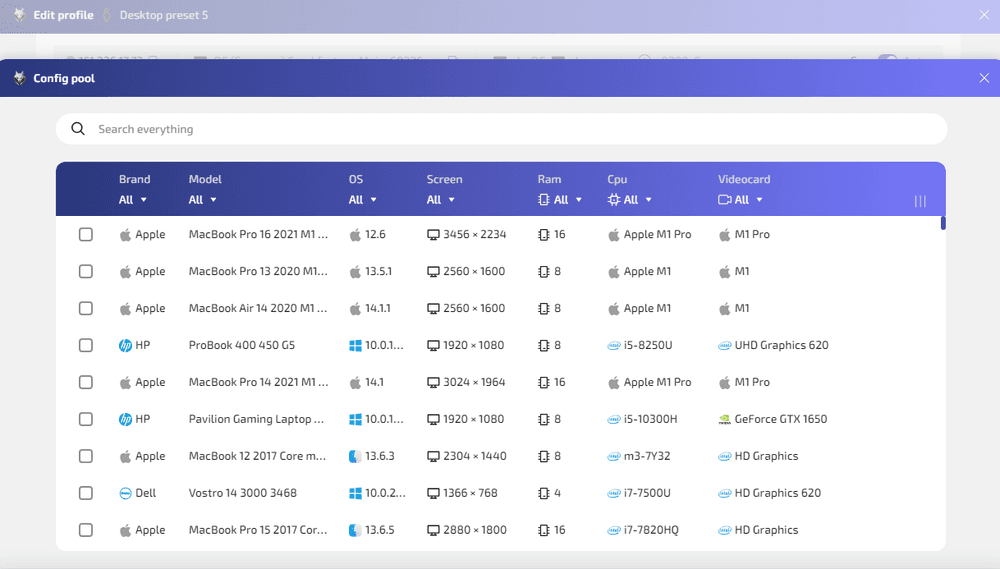
Task: Click the RAM chip icon in the Vostro row
Action: (x=543, y=494)
